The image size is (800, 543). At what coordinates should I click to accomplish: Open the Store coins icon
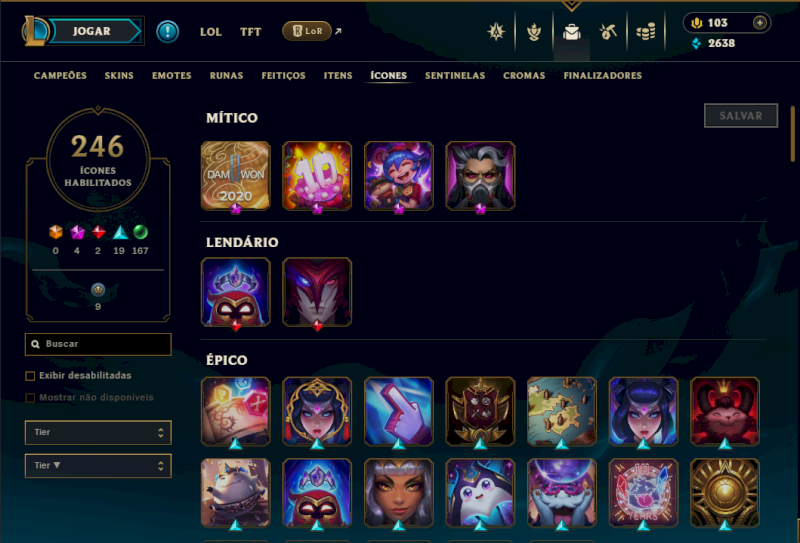tap(645, 32)
